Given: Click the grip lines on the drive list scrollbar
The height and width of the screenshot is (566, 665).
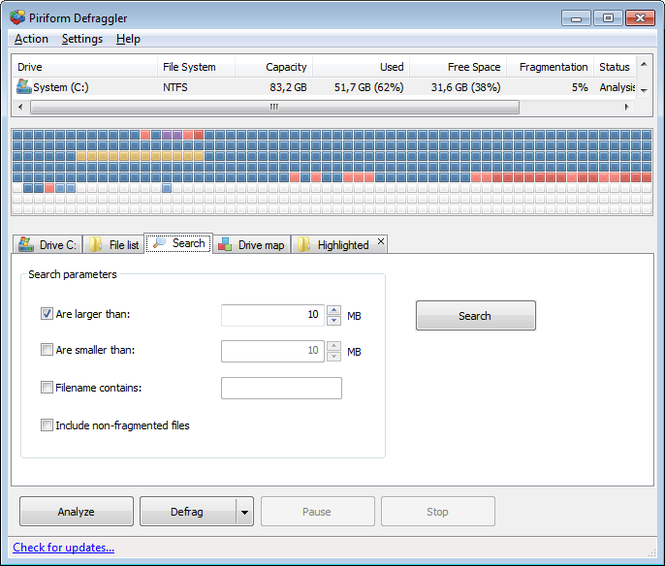Looking at the screenshot, I should tap(274, 107).
